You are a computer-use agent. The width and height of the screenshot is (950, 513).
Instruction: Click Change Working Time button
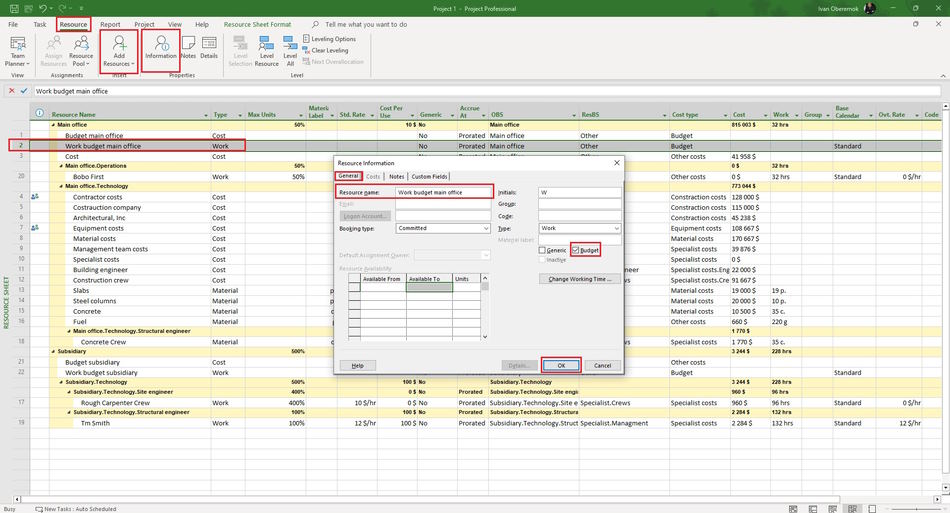click(x=580, y=279)
